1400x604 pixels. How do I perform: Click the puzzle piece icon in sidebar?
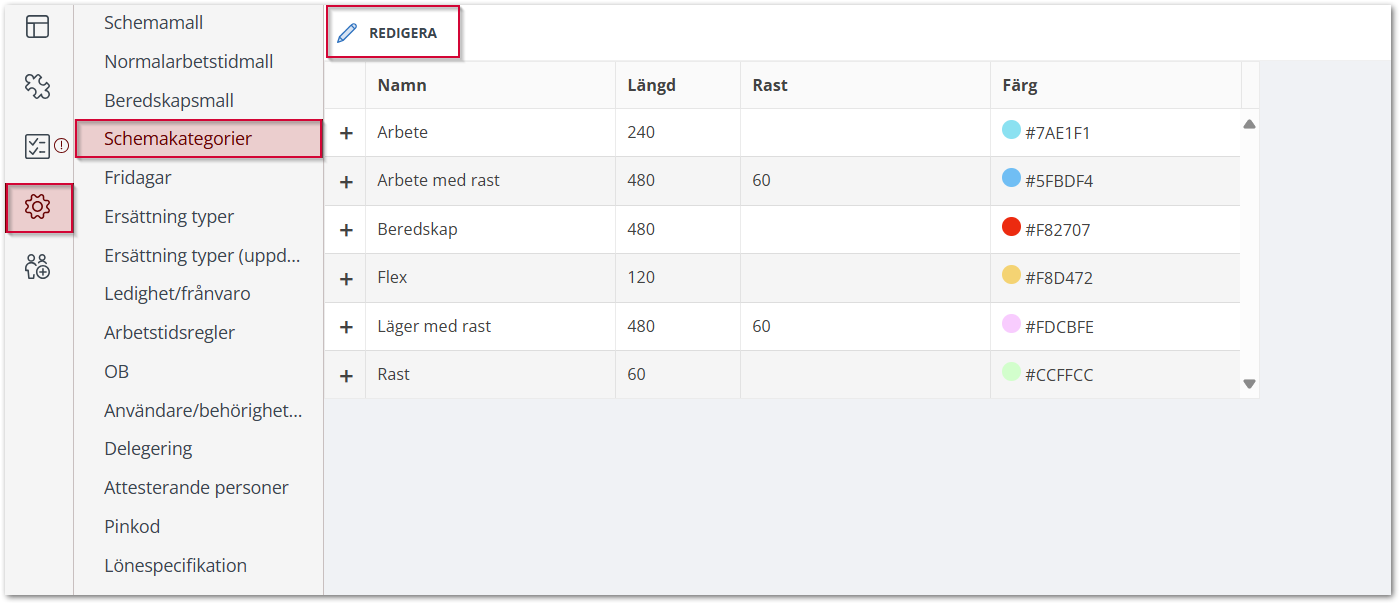click(x=37, y=86)
